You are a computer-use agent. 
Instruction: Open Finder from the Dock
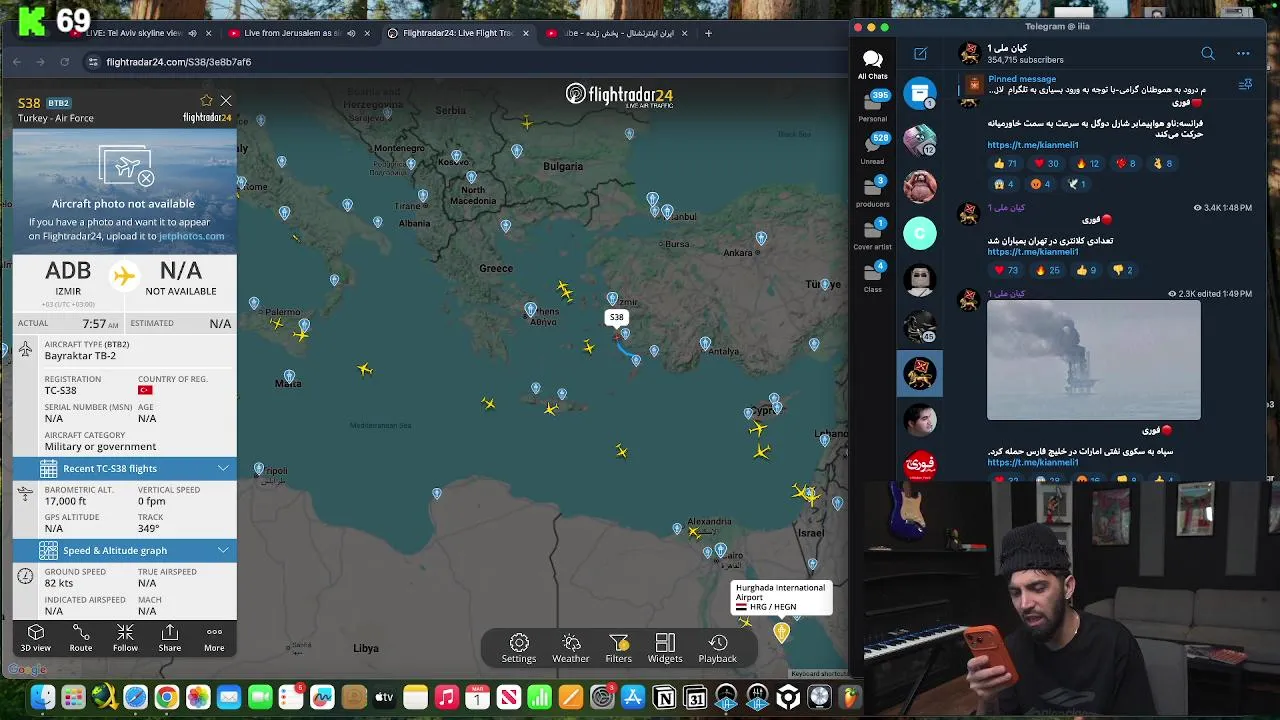click(42, 697)
